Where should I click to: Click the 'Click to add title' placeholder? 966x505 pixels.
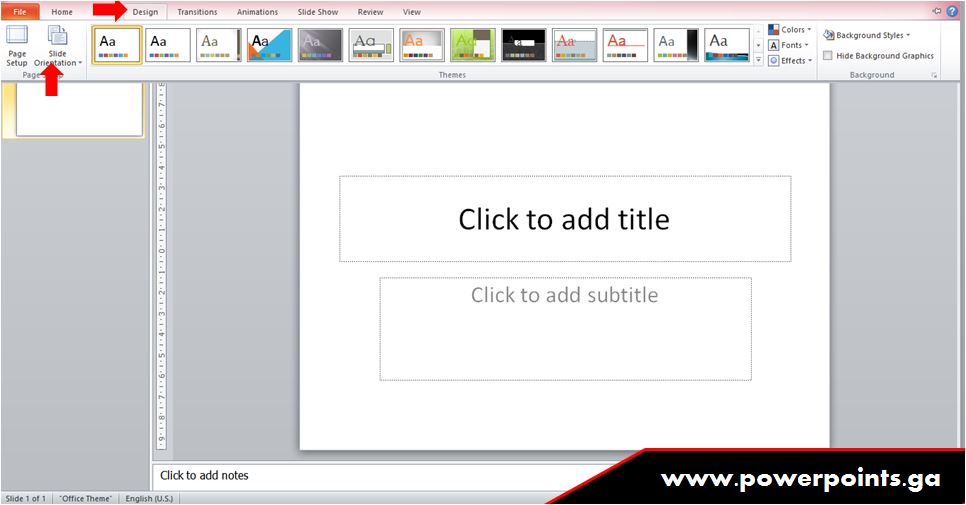coord(564,219)
